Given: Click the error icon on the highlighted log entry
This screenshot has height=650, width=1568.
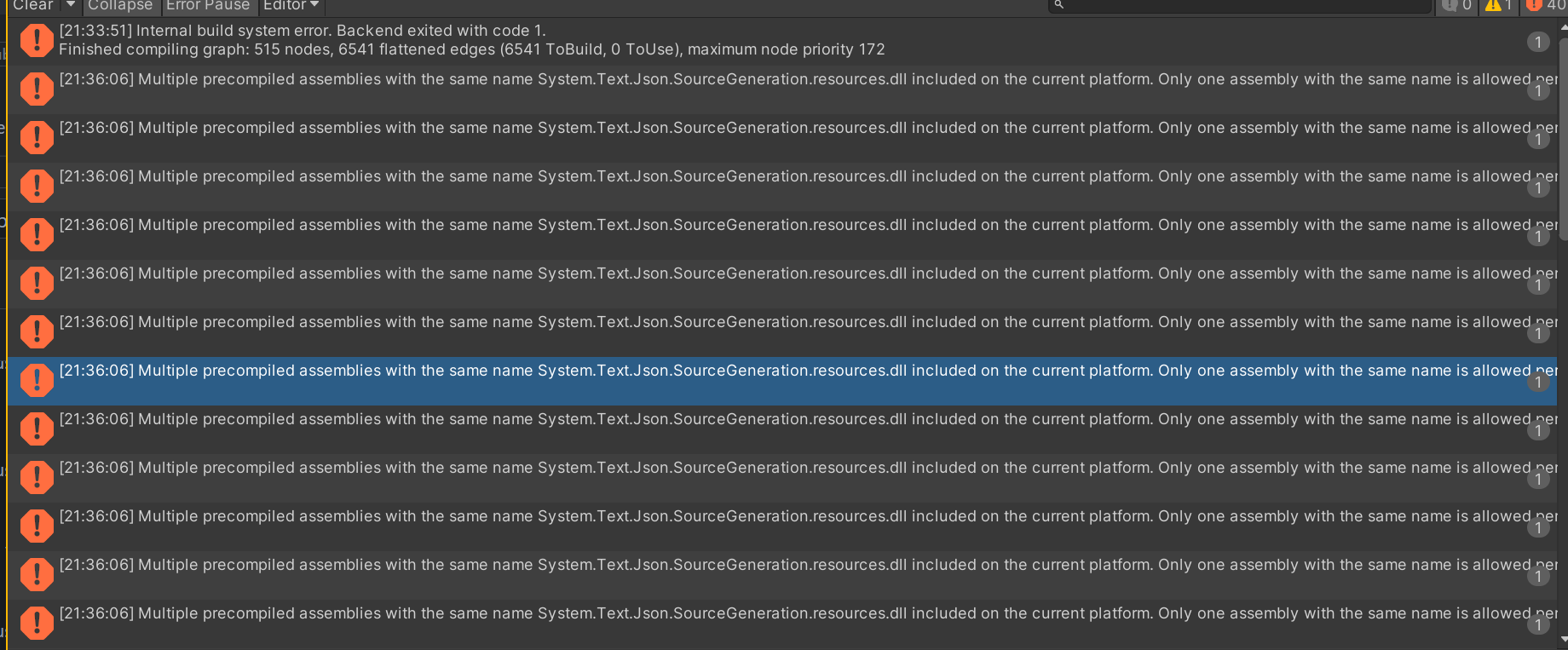Looking at the screenshot, I should click(37, 380).
